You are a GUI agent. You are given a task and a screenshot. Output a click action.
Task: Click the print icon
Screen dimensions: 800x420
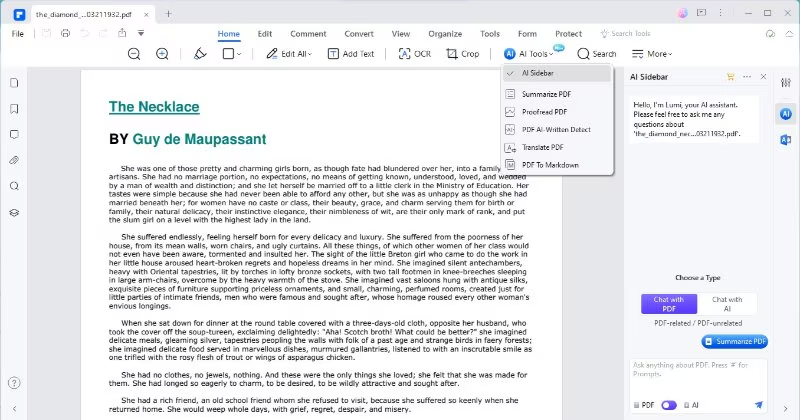(65, 33)
